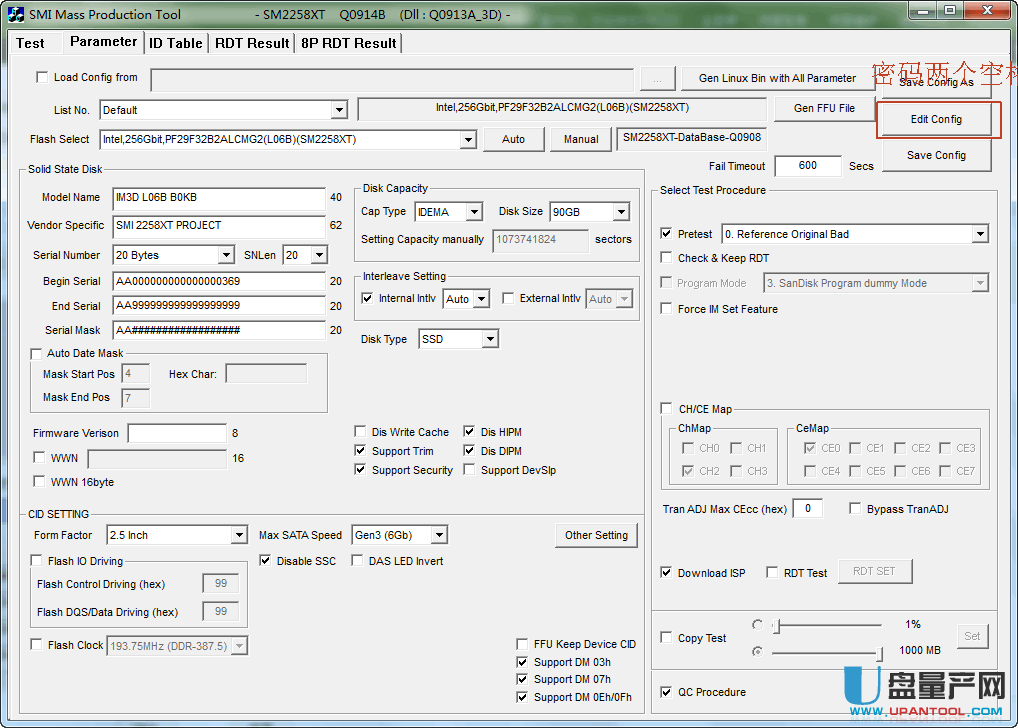1018x728 pixels.
Task: Click the Model Name input field
Action: pyautogui.click(x=218, y=198)
